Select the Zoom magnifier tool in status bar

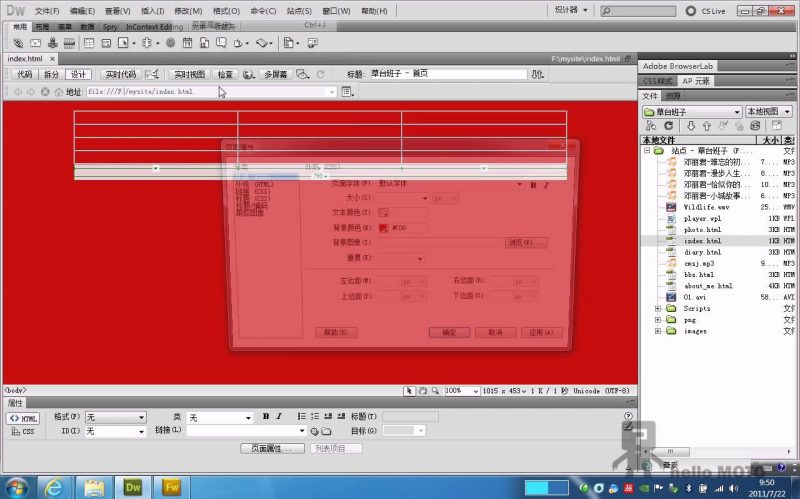pos(434,390)
